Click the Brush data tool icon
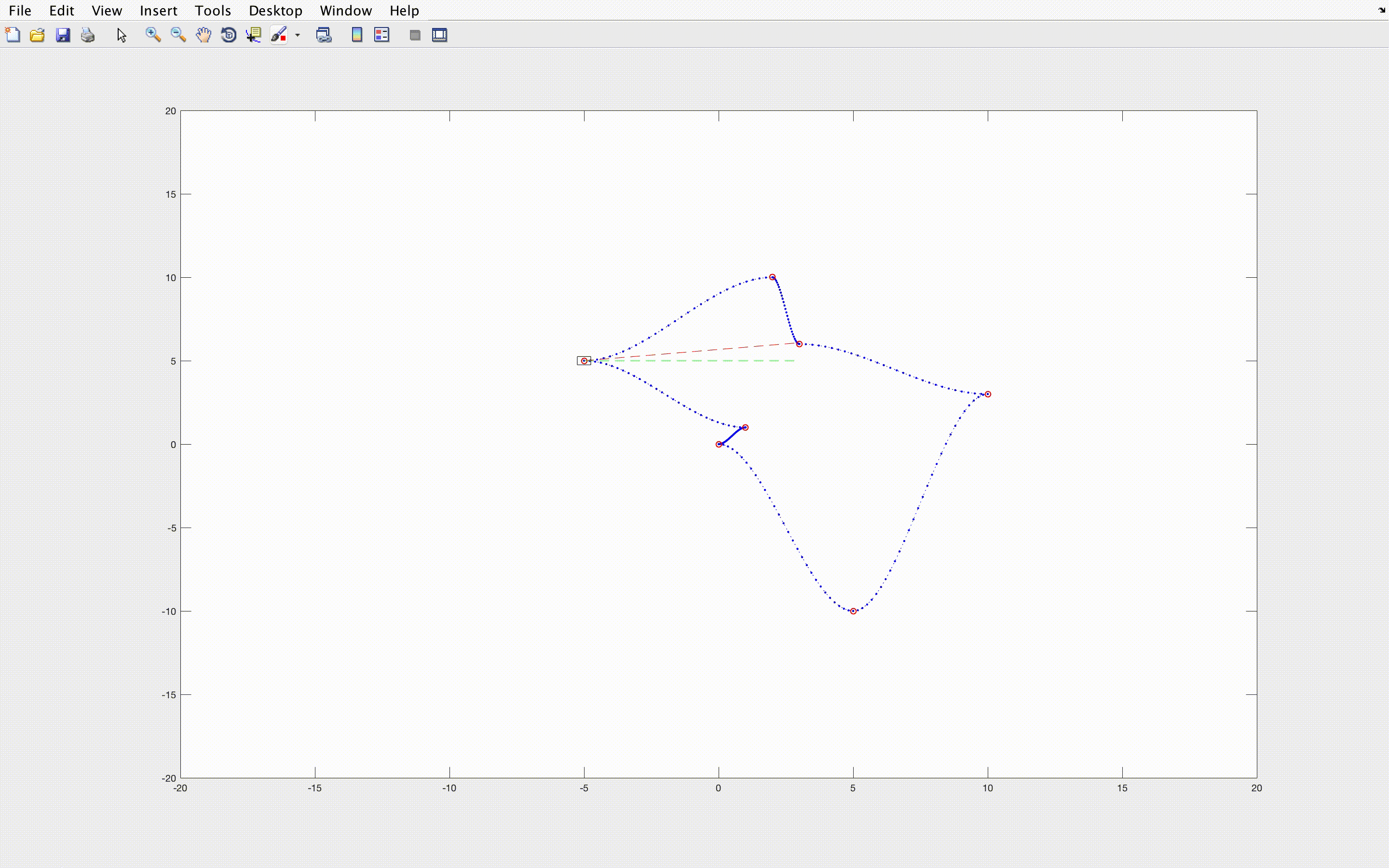Viewport: 1389px width, 868px height. point(279,35)
